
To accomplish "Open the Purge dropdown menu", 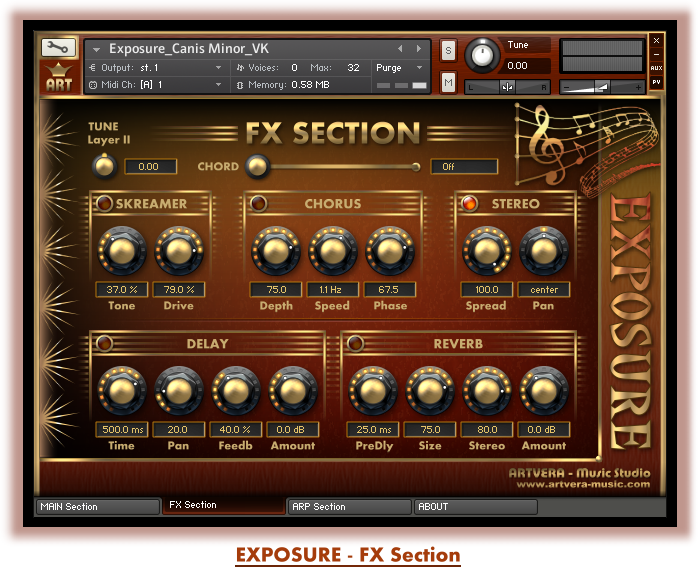I will pyautogui.click(x=400, y=68).
